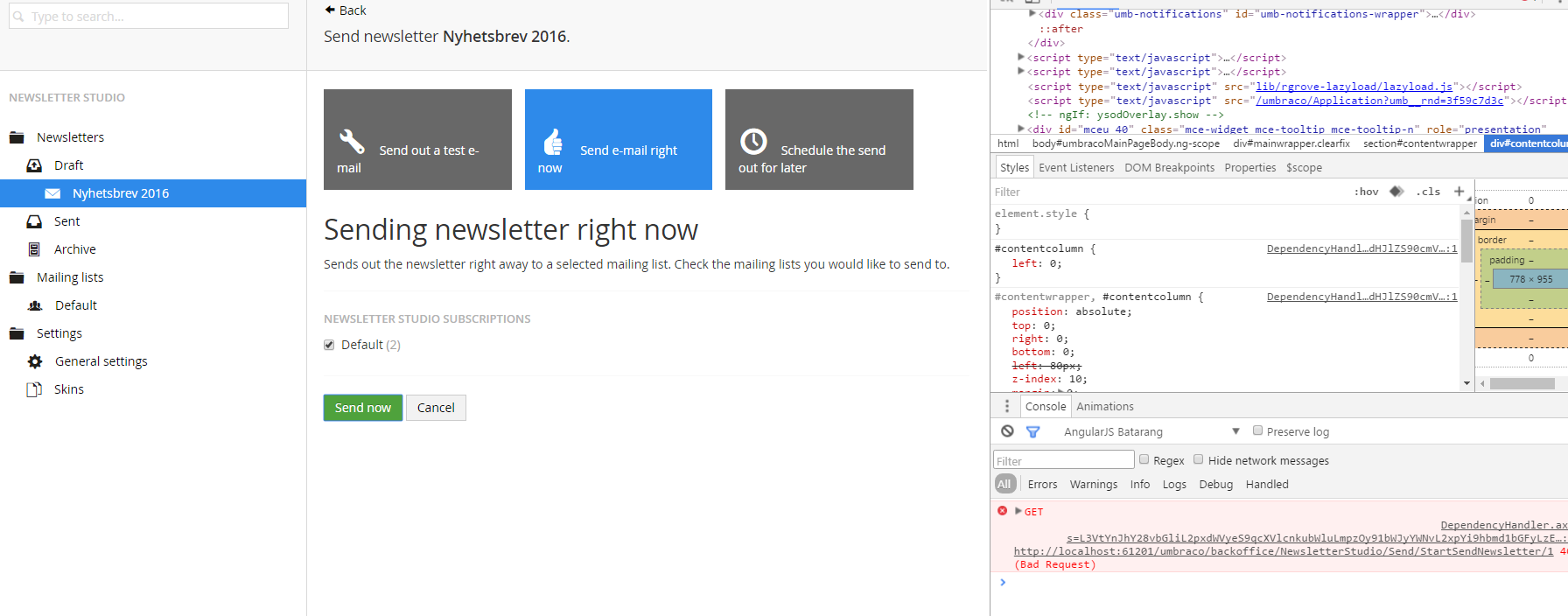Add a new style rule with plus icon
Viewport: 1568px width, 616px height.
pos(1459,192)
